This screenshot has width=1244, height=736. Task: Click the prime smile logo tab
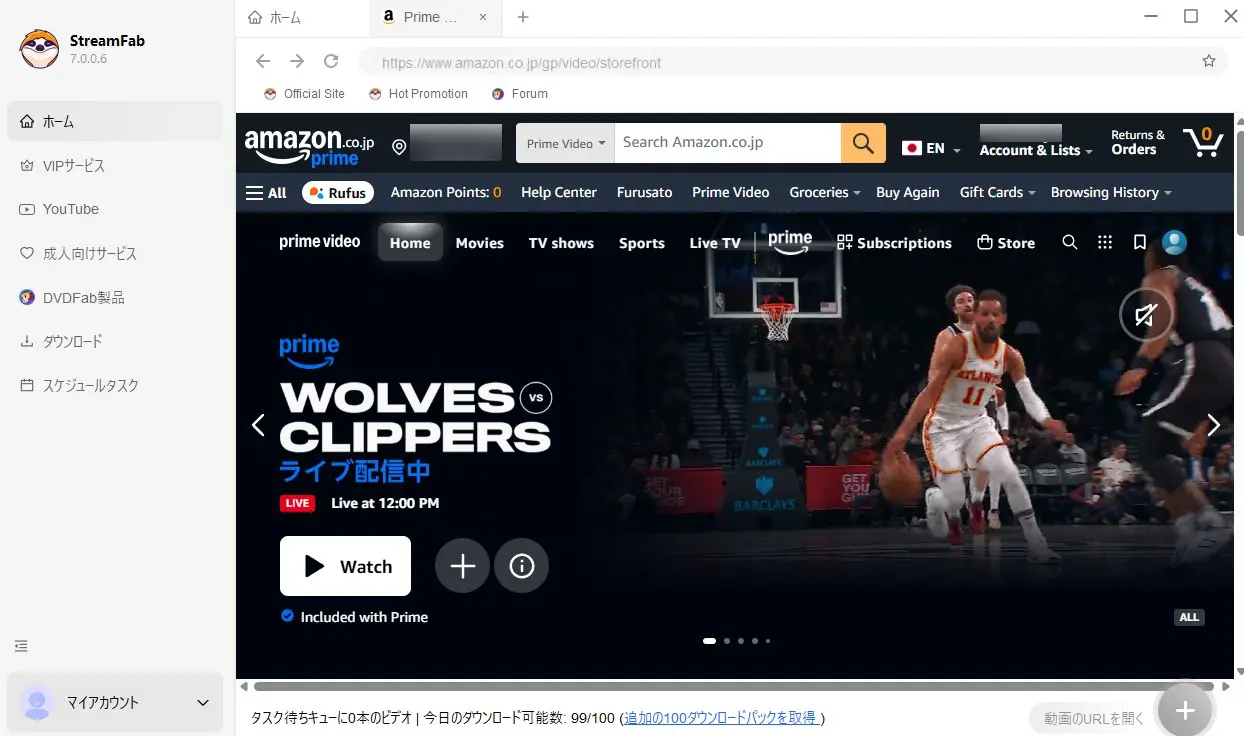(790, 242)
